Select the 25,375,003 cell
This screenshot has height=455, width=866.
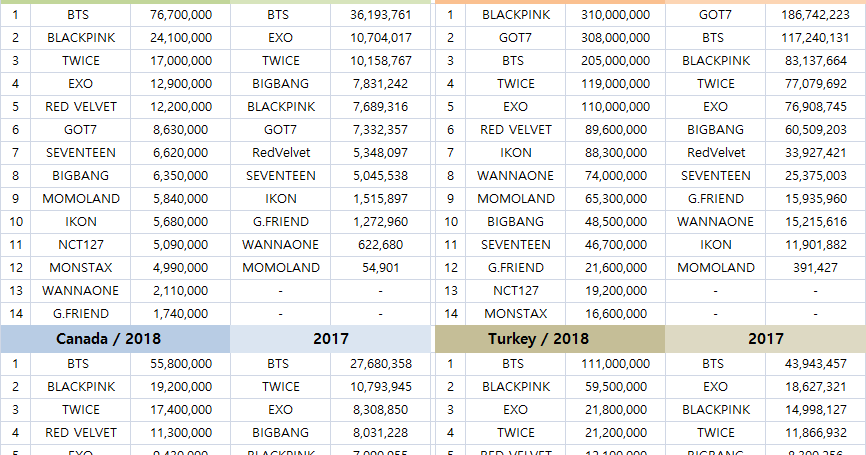pyautogui.click(x=816, y=176)
